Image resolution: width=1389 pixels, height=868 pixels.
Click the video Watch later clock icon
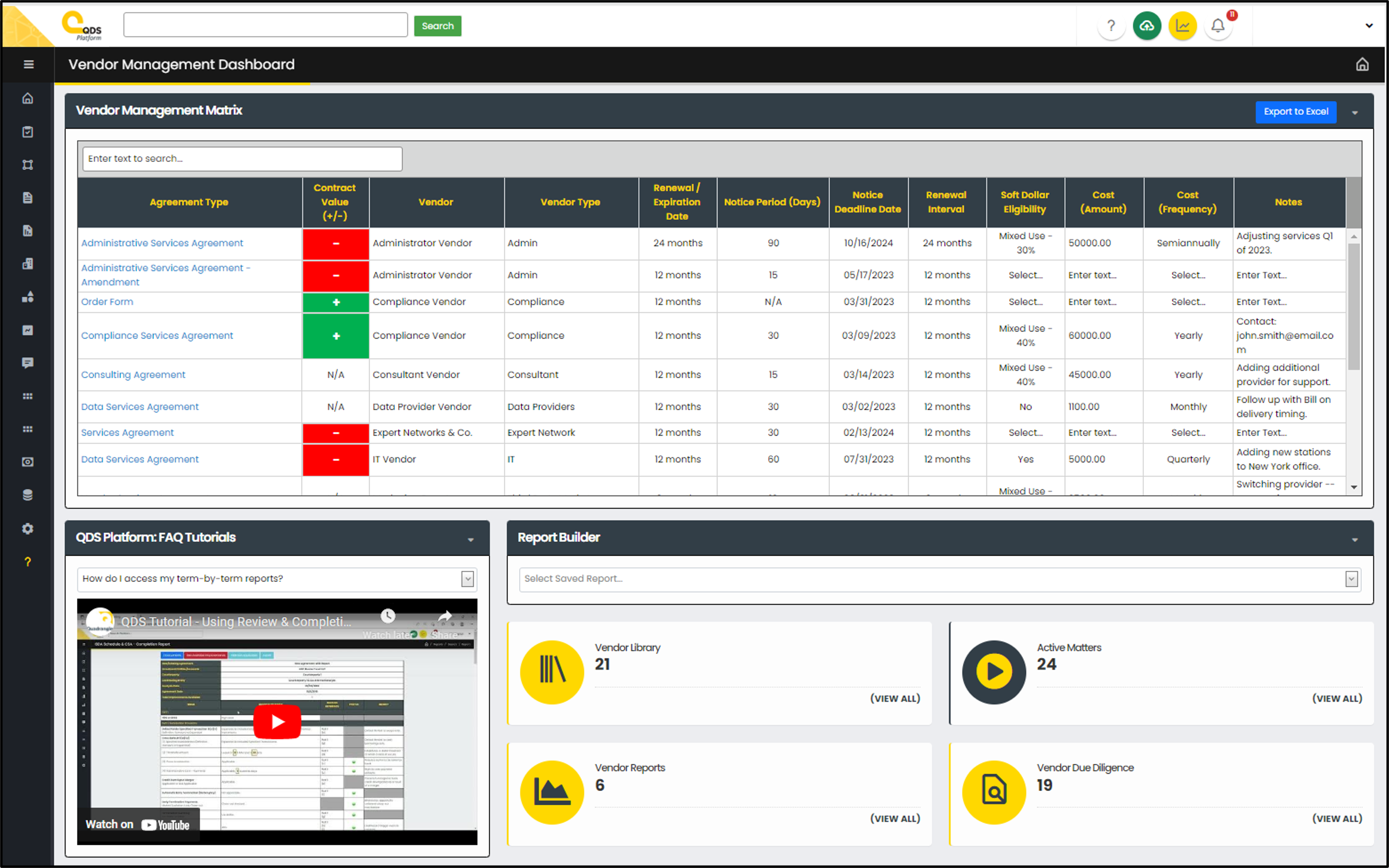point(388,616)
